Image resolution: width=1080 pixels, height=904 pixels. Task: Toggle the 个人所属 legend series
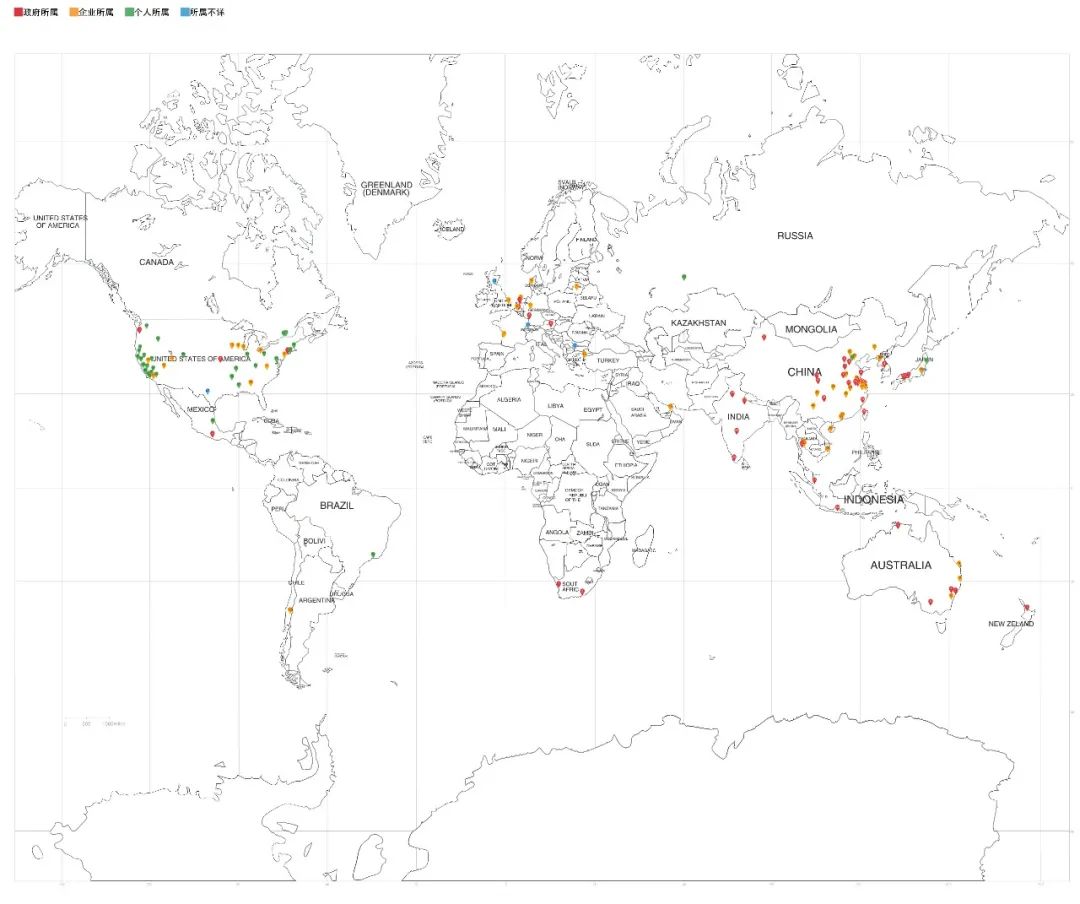coord(147,12)
